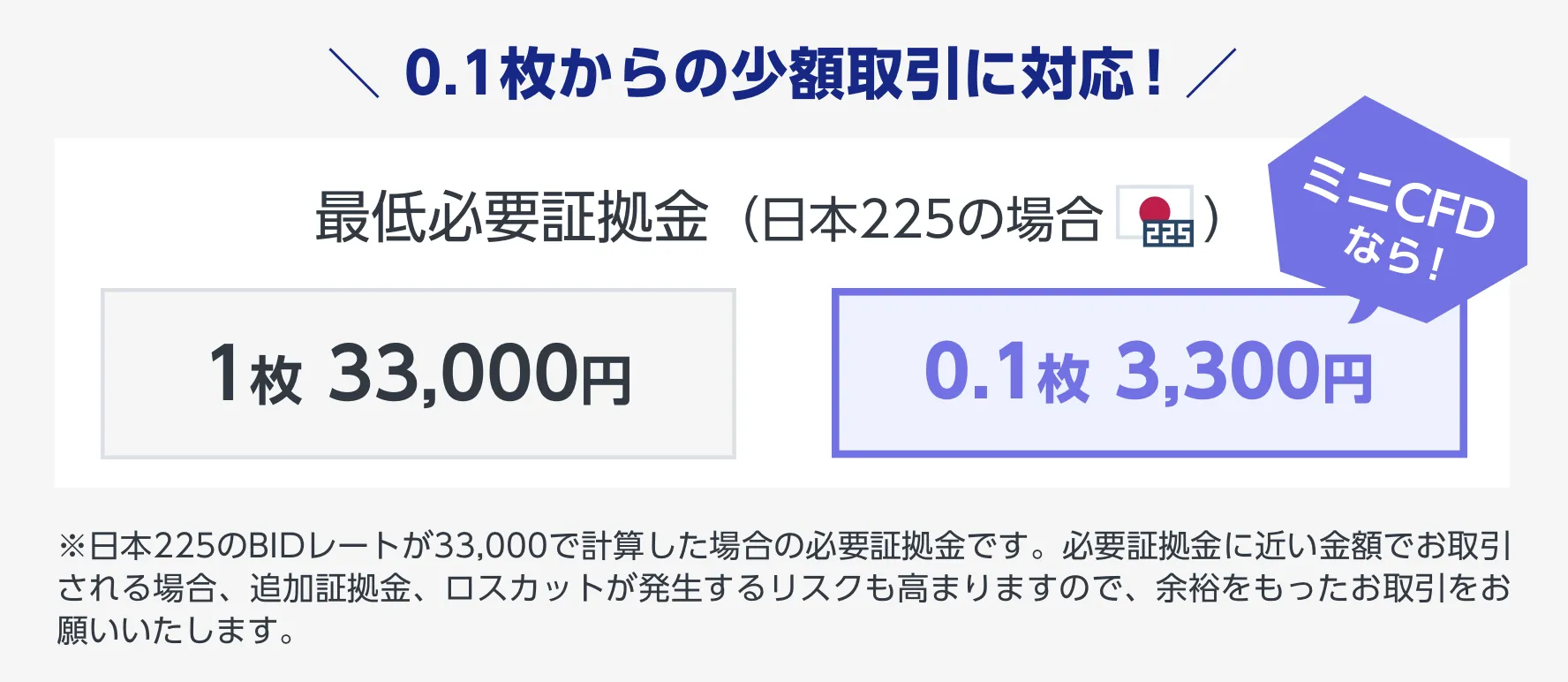Click the 33,000円 amount text
1568x682 pixels.
coord(480,374)
